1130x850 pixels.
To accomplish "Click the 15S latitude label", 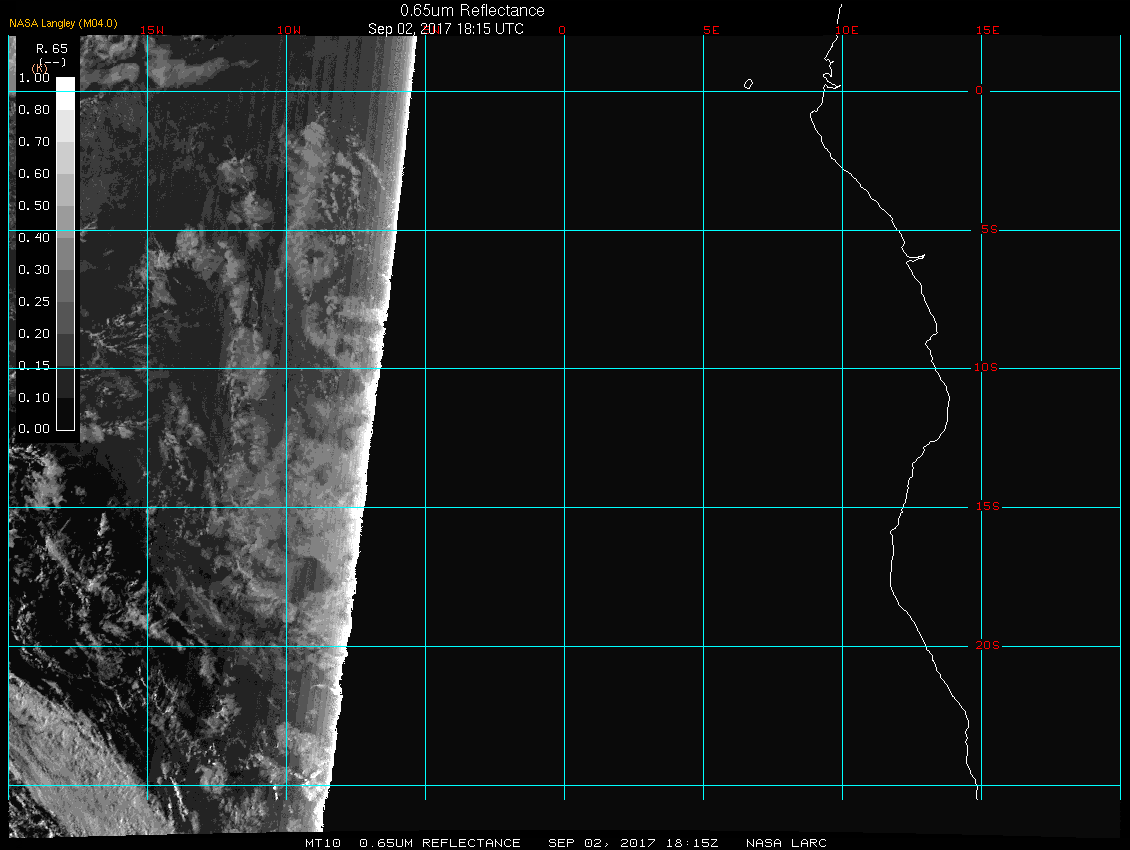I will (988, 507).
